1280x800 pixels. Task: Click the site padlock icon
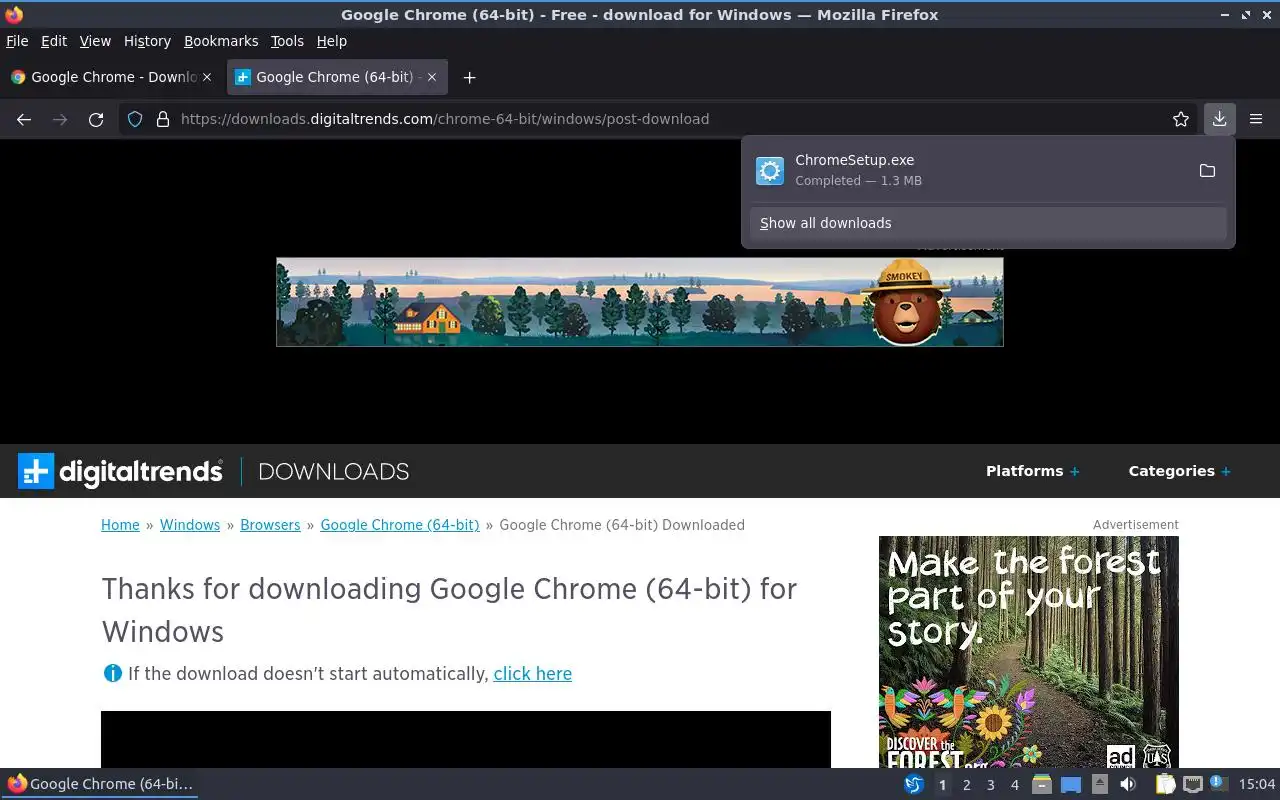coord(163,119)
